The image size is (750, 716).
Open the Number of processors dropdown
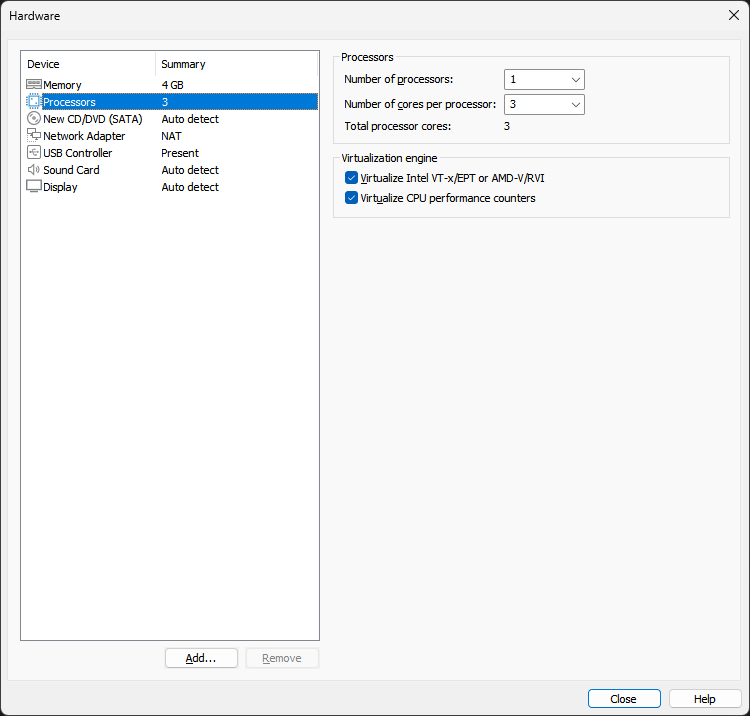tap(544, 80)
